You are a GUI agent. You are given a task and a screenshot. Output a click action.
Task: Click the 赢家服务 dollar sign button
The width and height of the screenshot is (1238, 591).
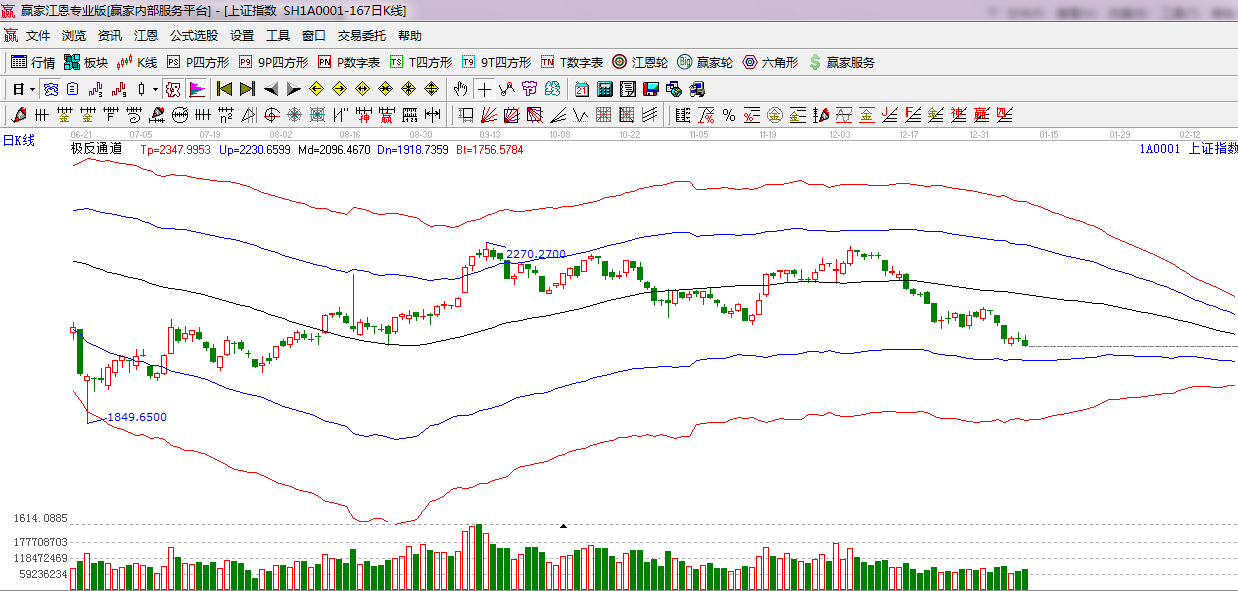pos(841,62)
